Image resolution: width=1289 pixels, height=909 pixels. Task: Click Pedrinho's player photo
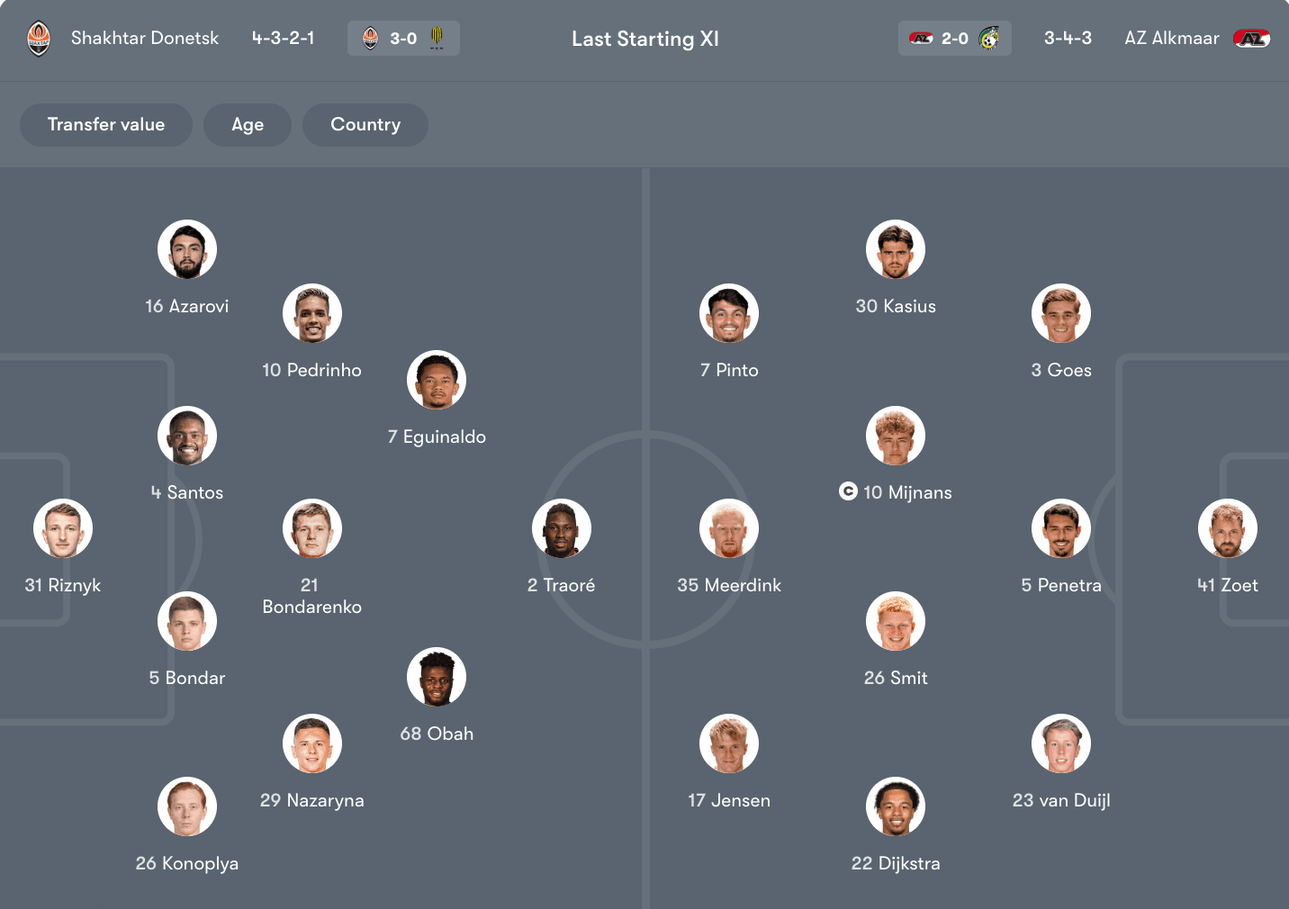point(312,312)
